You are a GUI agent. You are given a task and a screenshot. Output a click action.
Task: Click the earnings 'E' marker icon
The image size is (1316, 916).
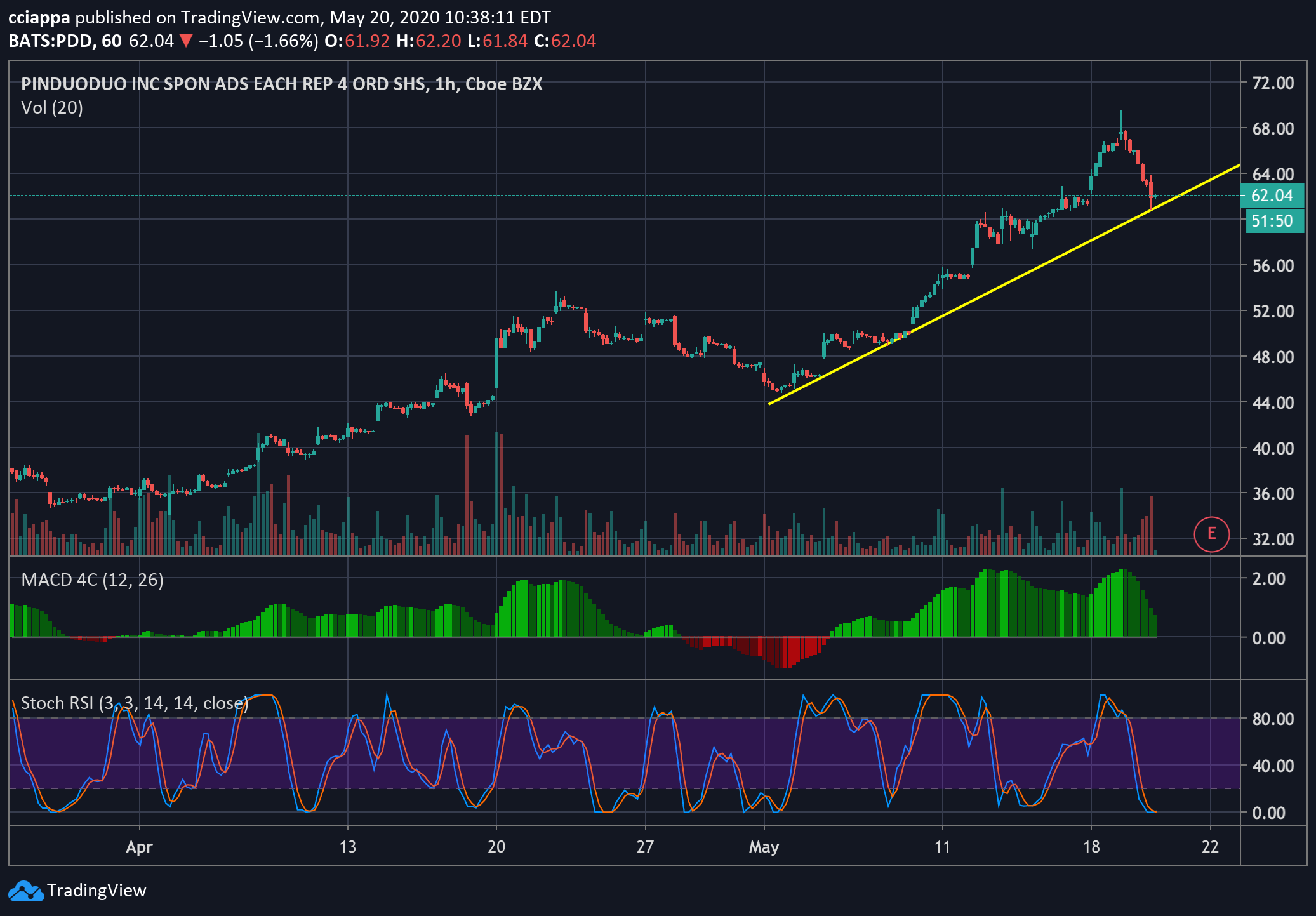(x=1211, y=534)
